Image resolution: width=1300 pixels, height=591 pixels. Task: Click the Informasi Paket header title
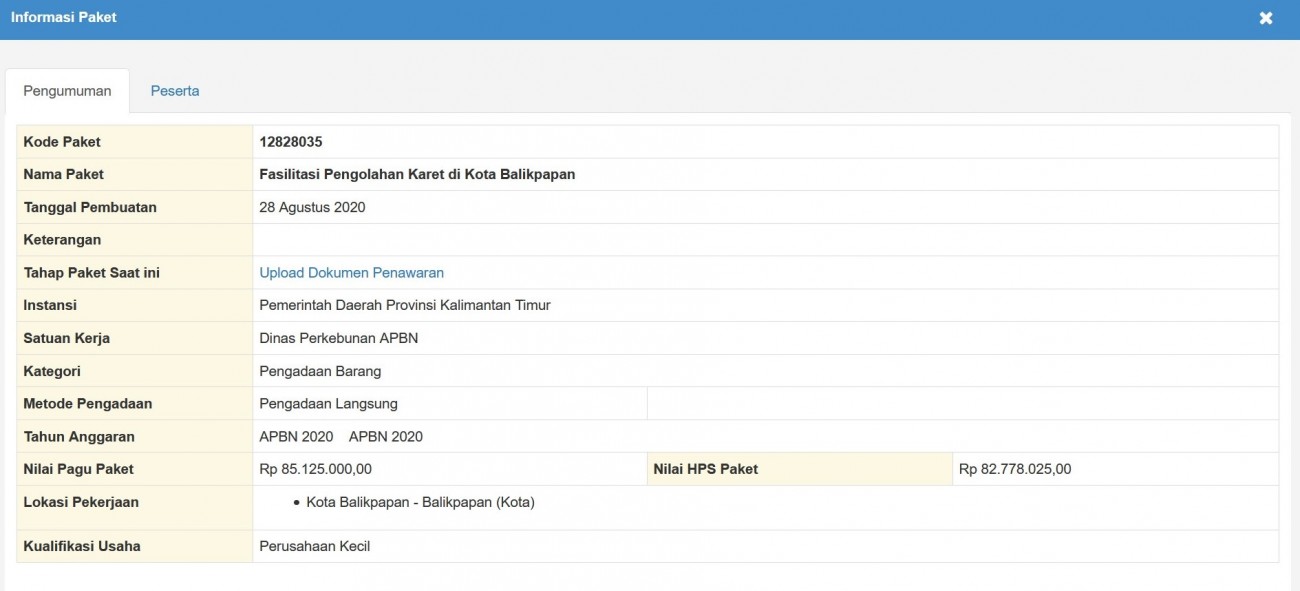[64, 17]
